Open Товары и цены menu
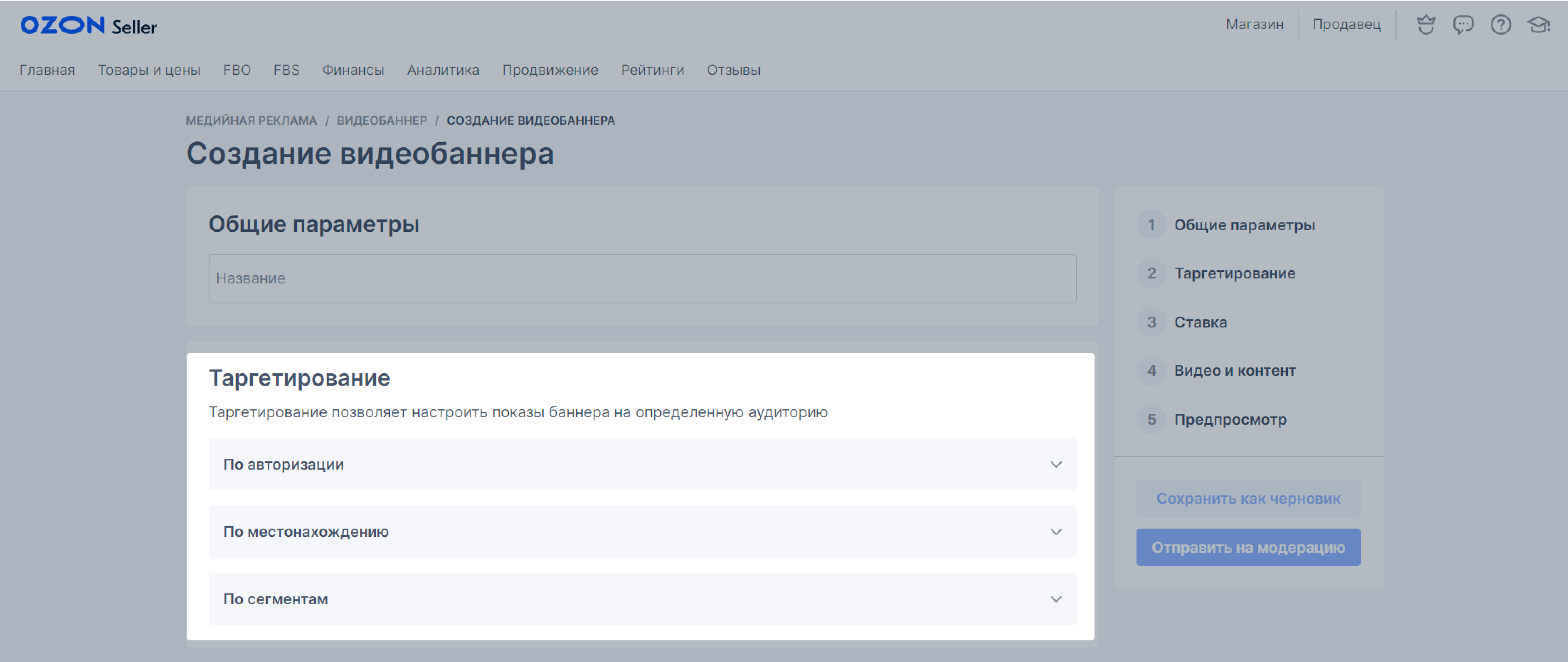 point(149,70)
